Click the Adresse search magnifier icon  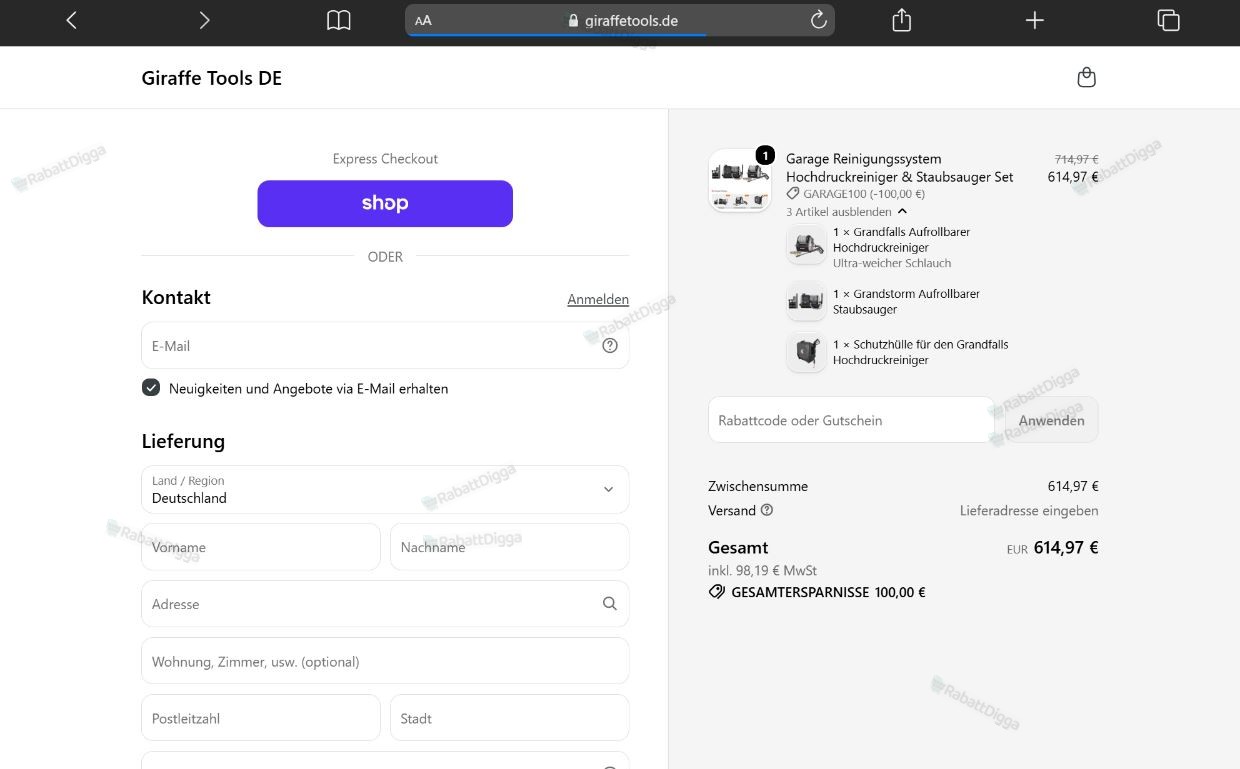pyautogui.click(x=610, y=604)
